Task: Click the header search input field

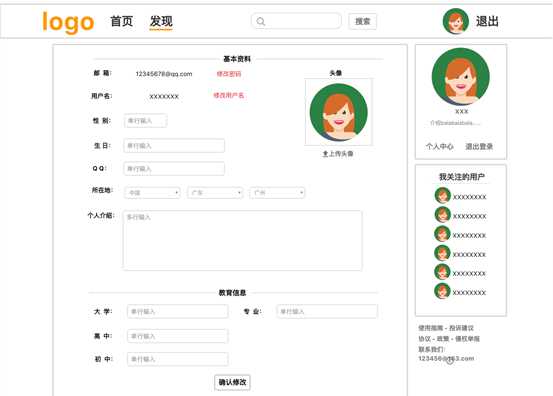Action: (x=296, y=21)
